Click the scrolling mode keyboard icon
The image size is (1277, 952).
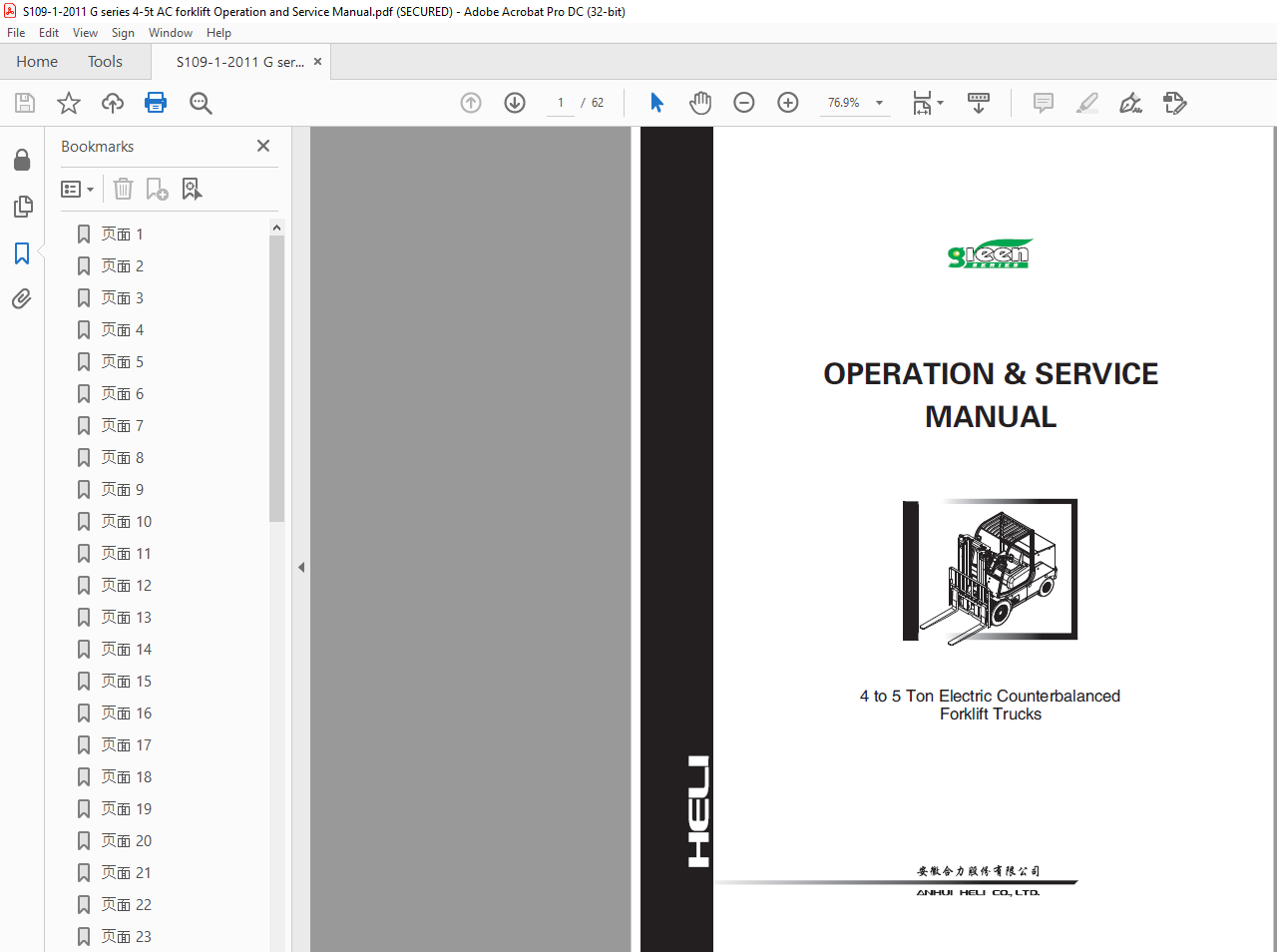[979, 103]
